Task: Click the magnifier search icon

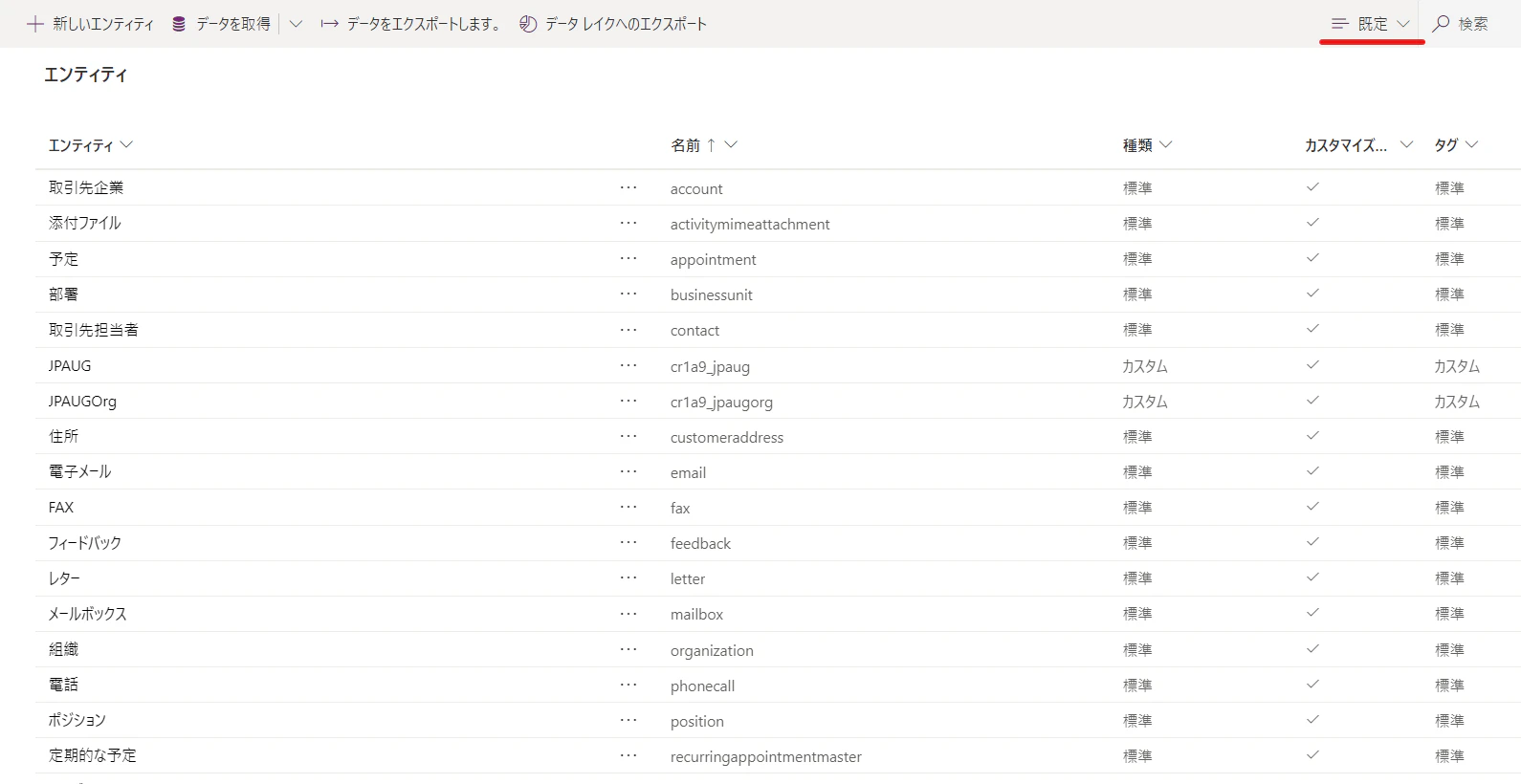Action: (x=1441, y=24)
